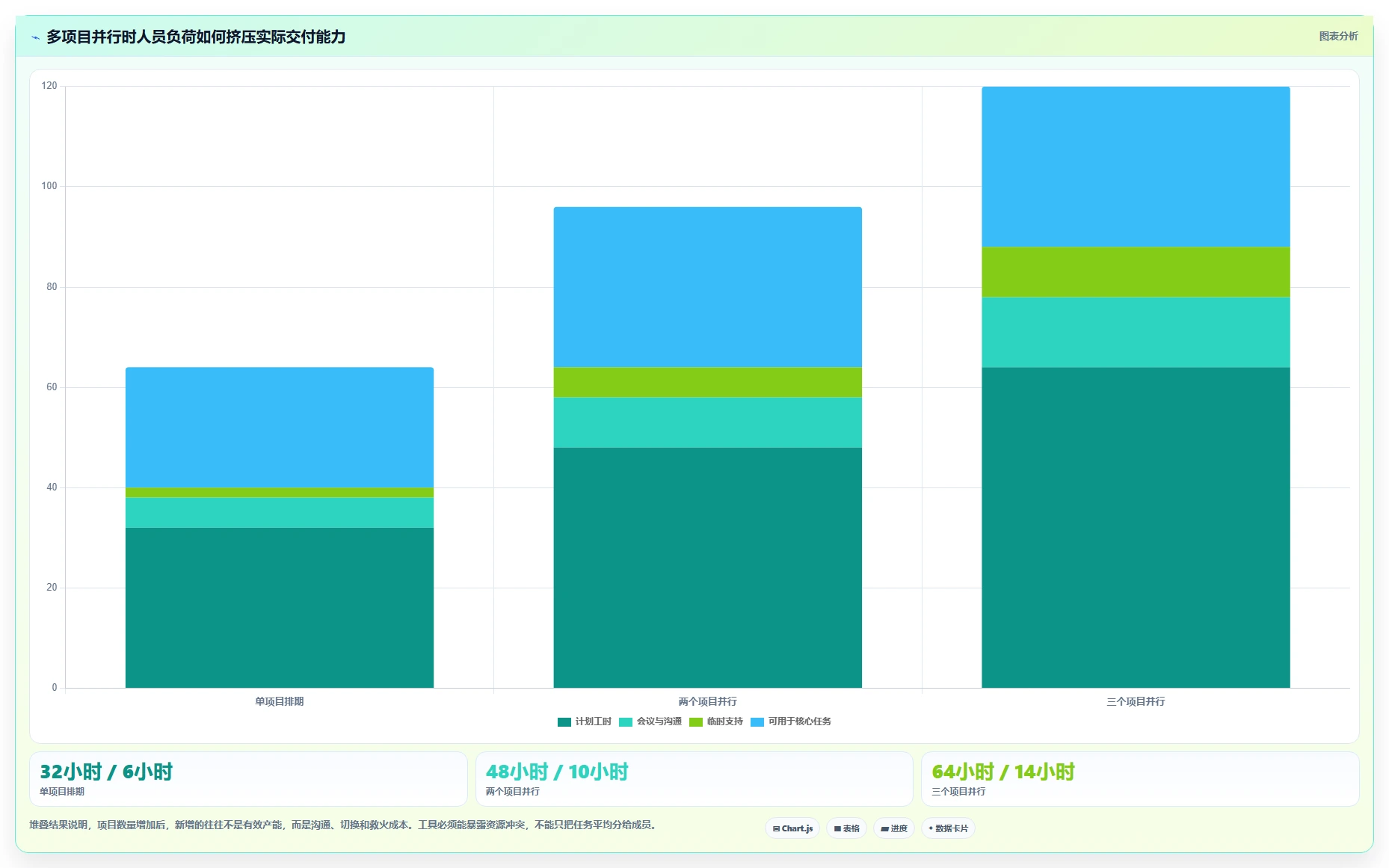The height and width of the screenshot is (868, 1389).
Task: Click the 表格 chip
Action: 846,828
